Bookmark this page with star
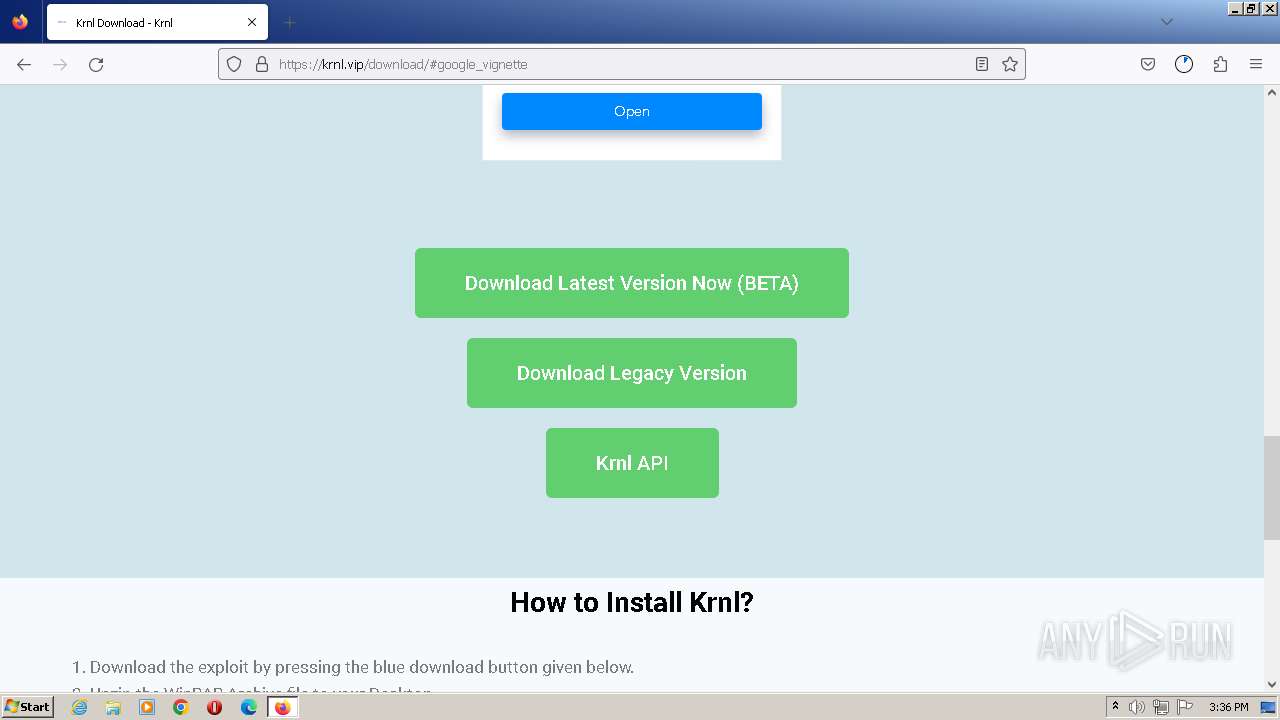 point(1010,64)
